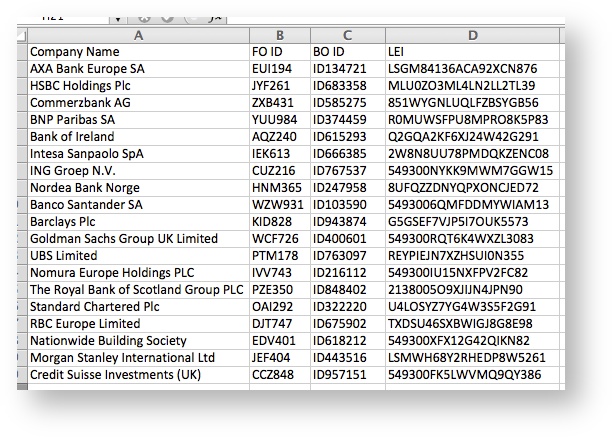Click FO ID cell 'AQZ240'

[280, 137]
